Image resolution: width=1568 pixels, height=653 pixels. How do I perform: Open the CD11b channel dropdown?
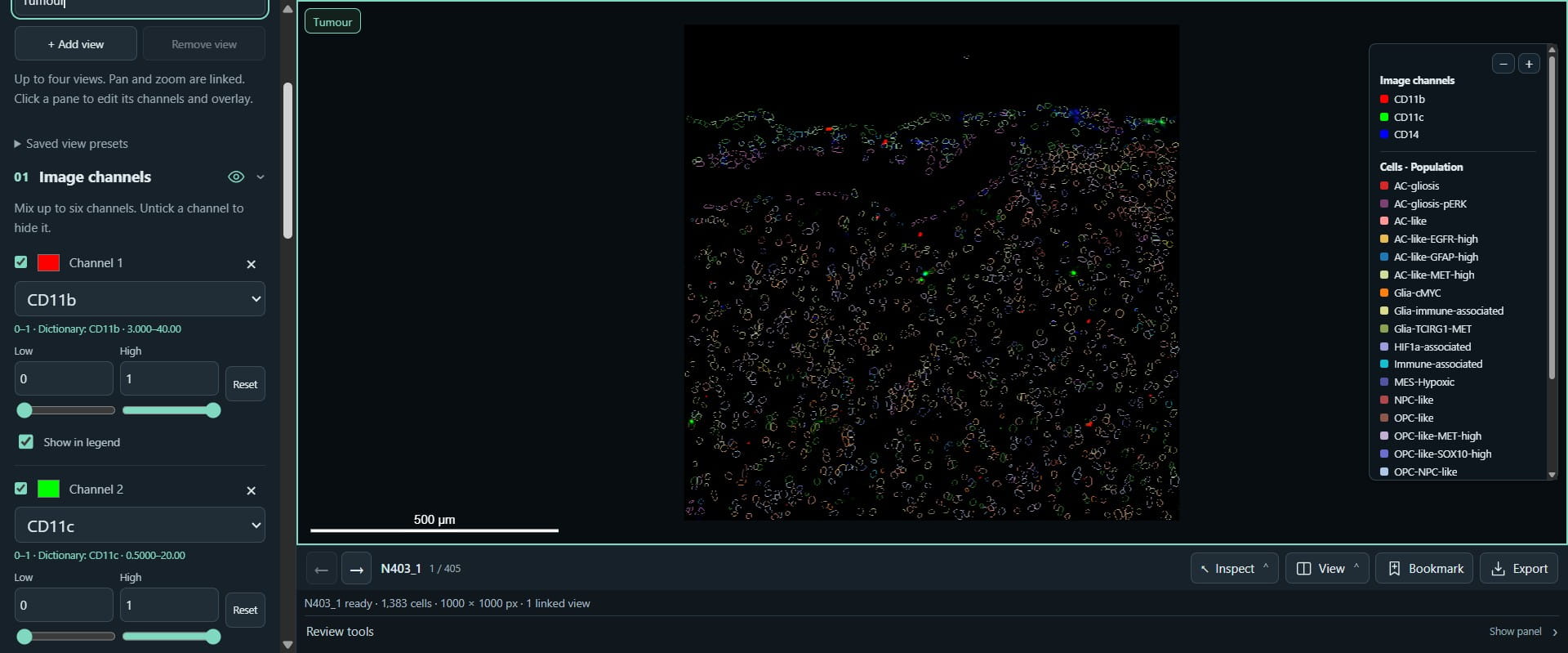(x=140, y=299)
